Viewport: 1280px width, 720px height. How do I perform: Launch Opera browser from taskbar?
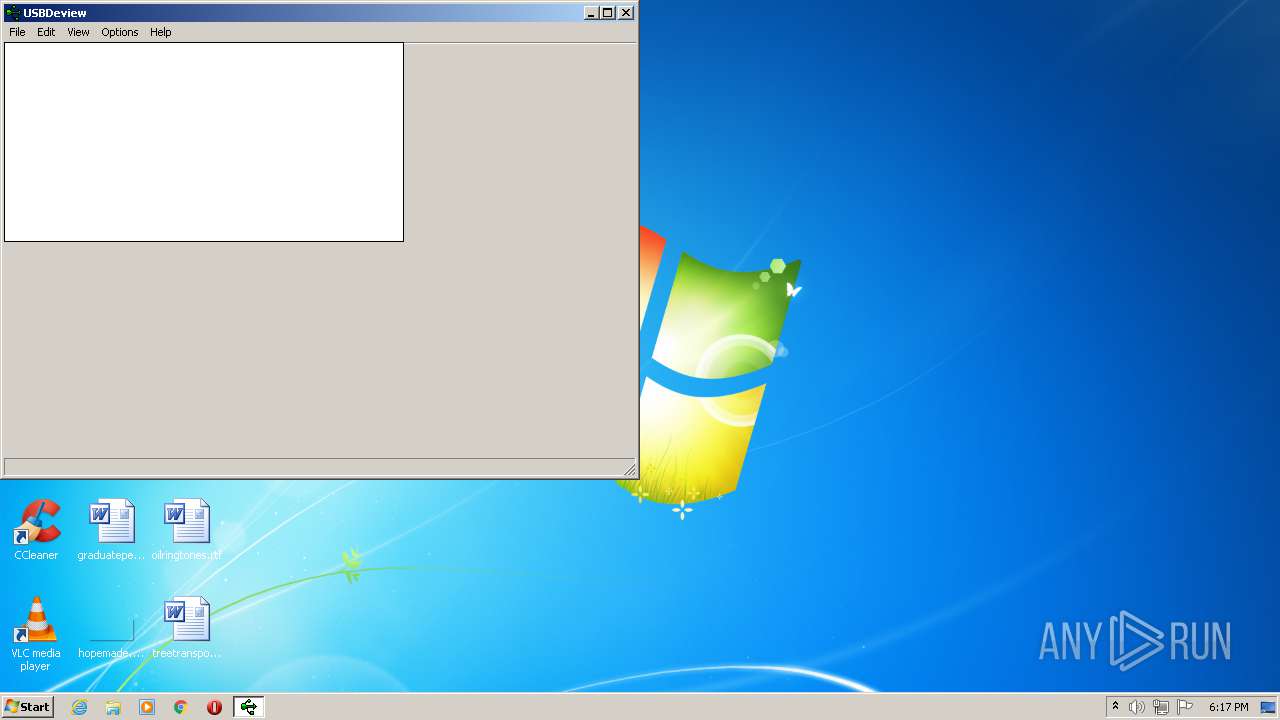coord(214,707)
